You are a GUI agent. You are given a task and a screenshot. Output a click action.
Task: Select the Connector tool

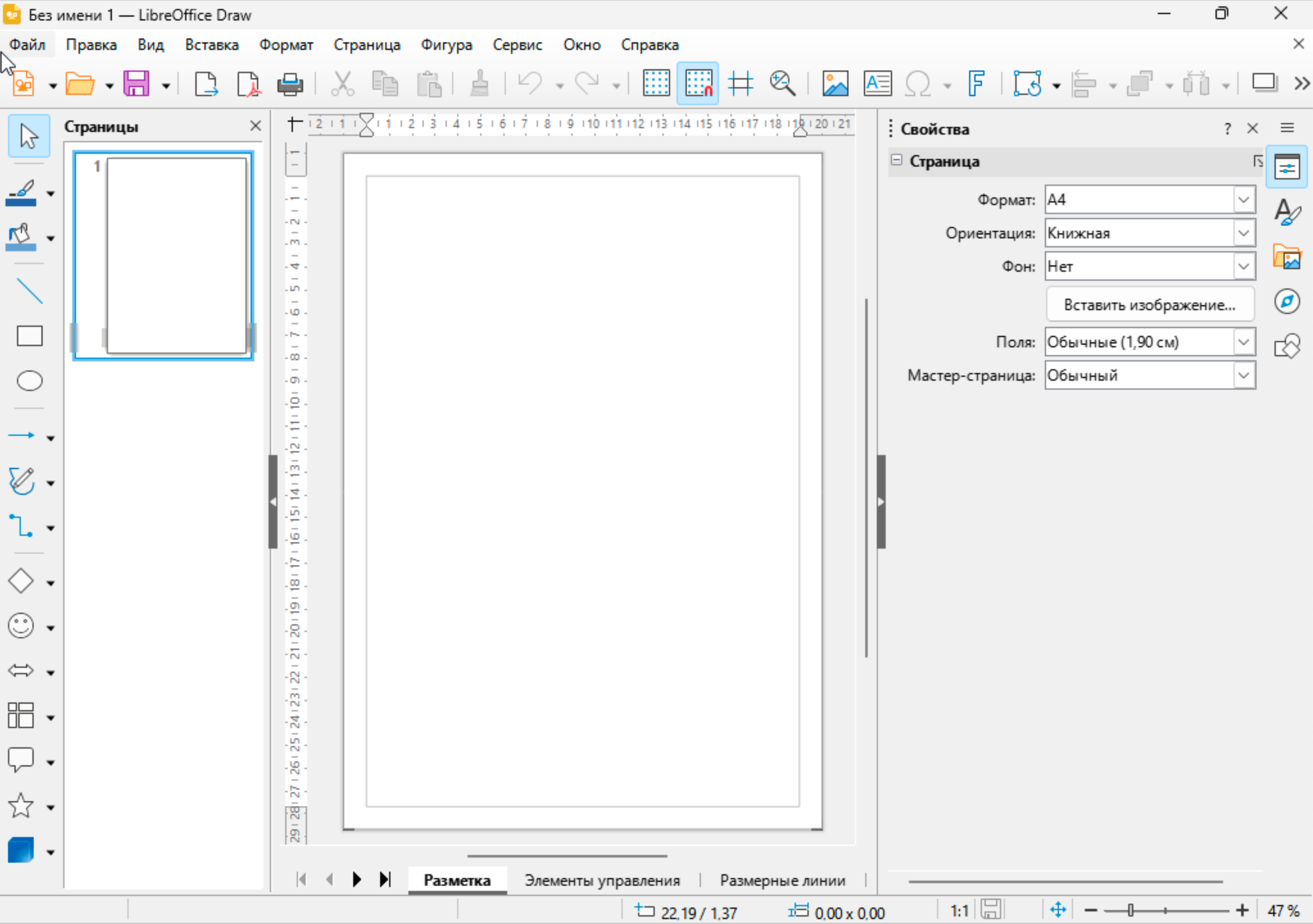pyautogui.click(x=22, y=526)
